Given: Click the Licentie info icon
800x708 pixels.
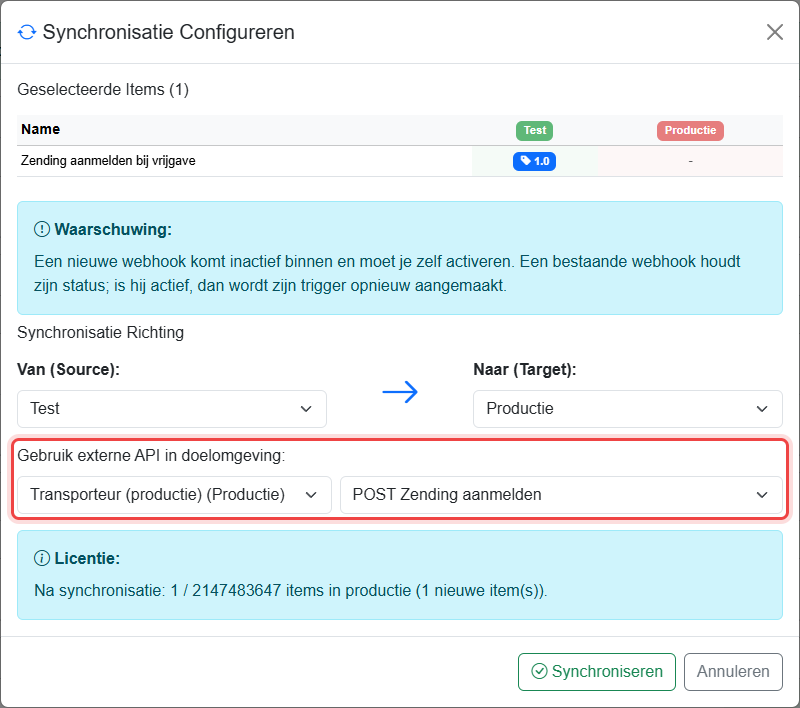Looking at the screenshot, I should 41,559.
